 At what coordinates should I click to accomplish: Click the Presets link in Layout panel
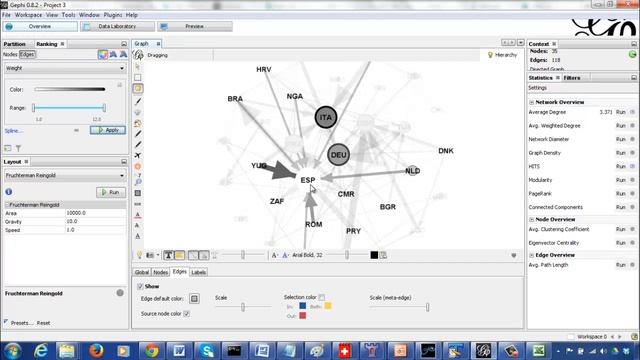tap(22, 323)
